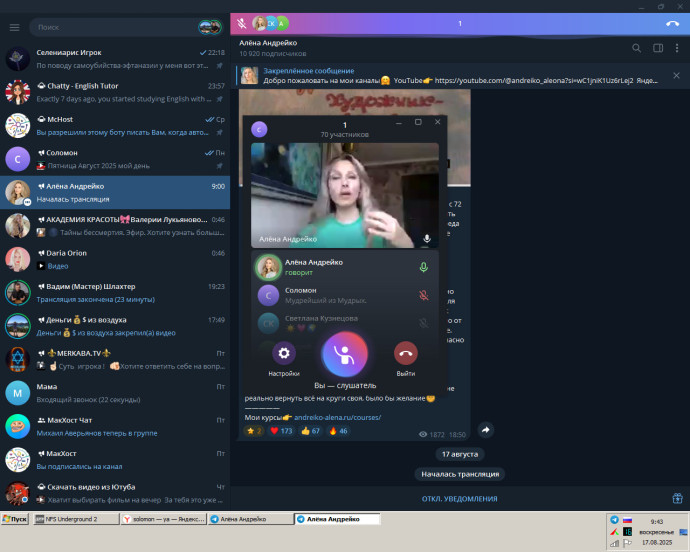Image resolution: width=690 pixels, height=552 pixels.
Task: Click Daria Orion avatar in chat list
Action: (18, 259)
